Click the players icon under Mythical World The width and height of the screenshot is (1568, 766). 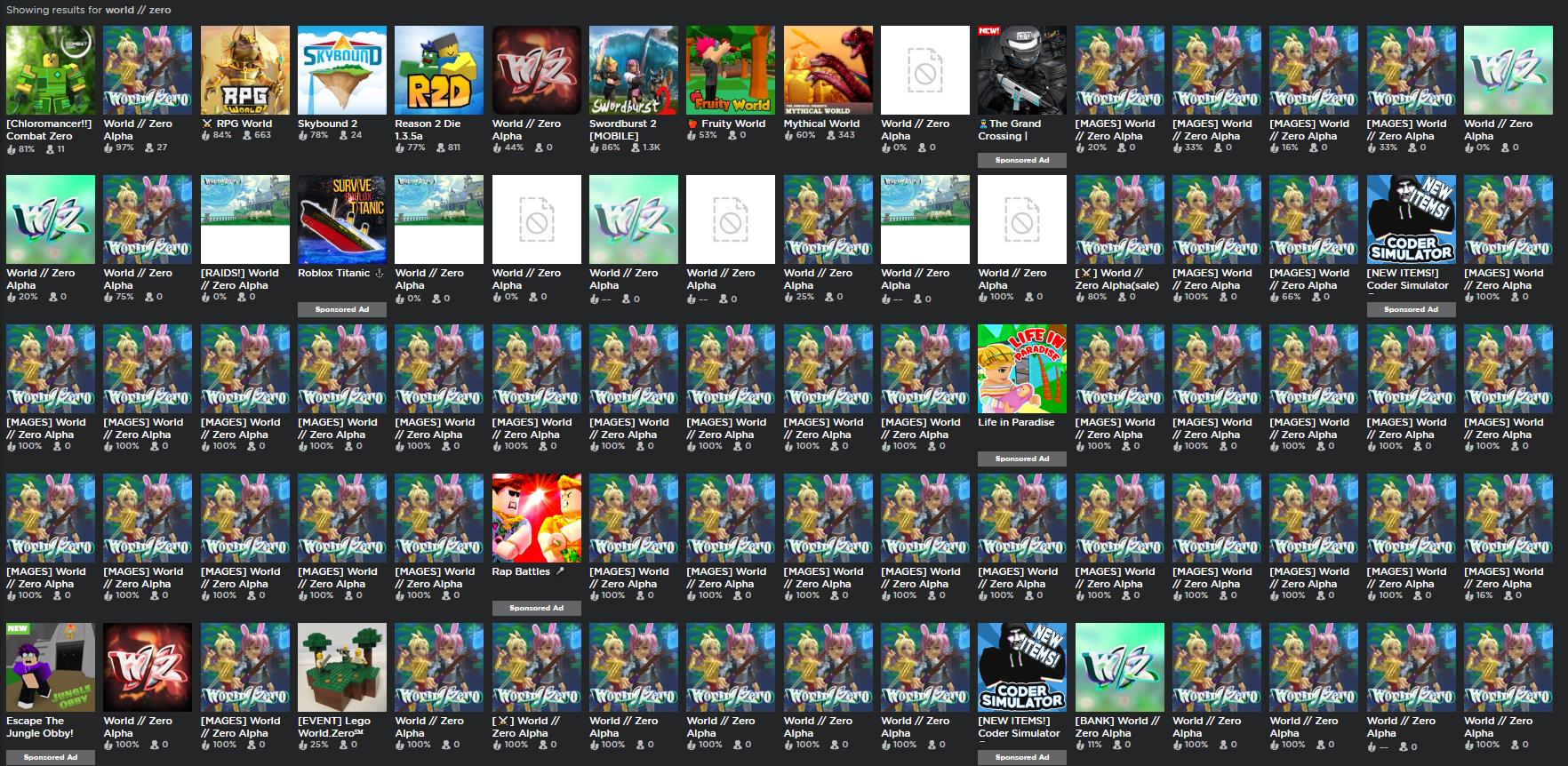pos(830,135)
